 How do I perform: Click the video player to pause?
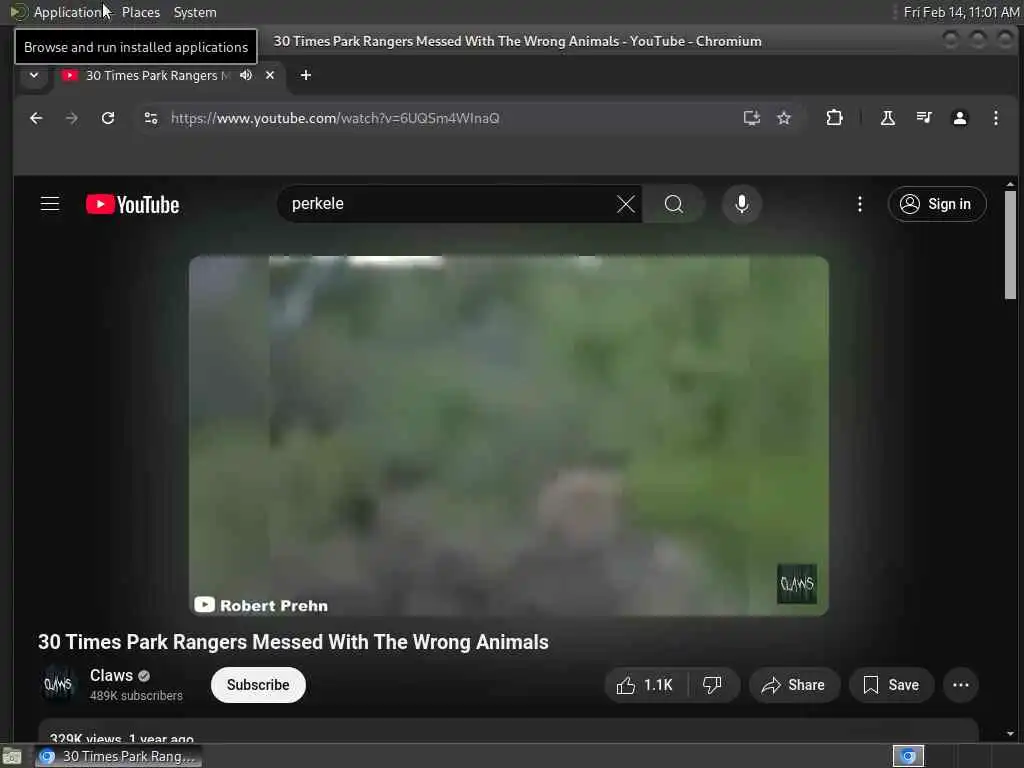click(x=509, y=436)
